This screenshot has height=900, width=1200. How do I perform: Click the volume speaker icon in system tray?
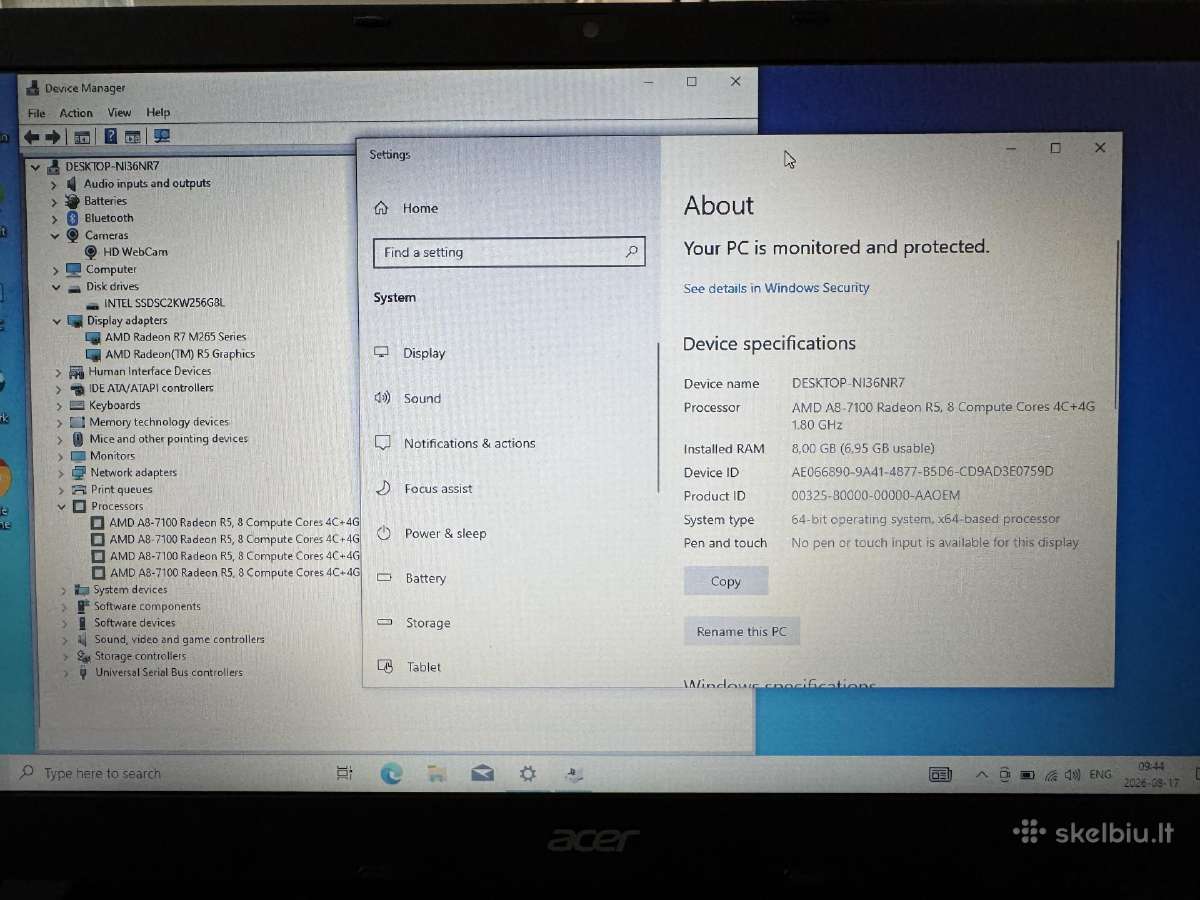(x=1073, y=775)
